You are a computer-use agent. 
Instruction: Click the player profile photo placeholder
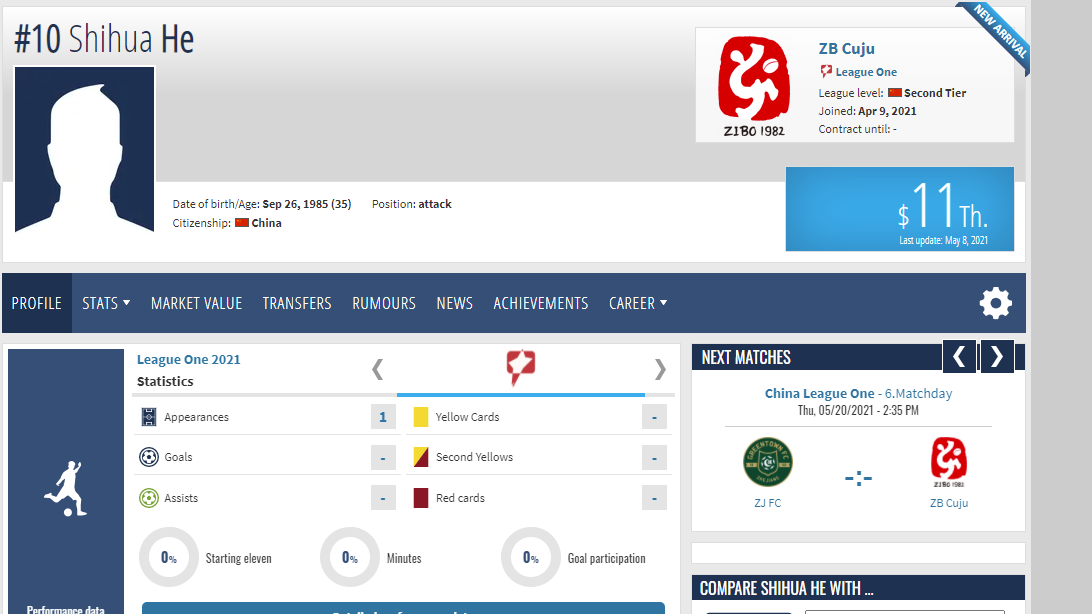coord(85,149)
